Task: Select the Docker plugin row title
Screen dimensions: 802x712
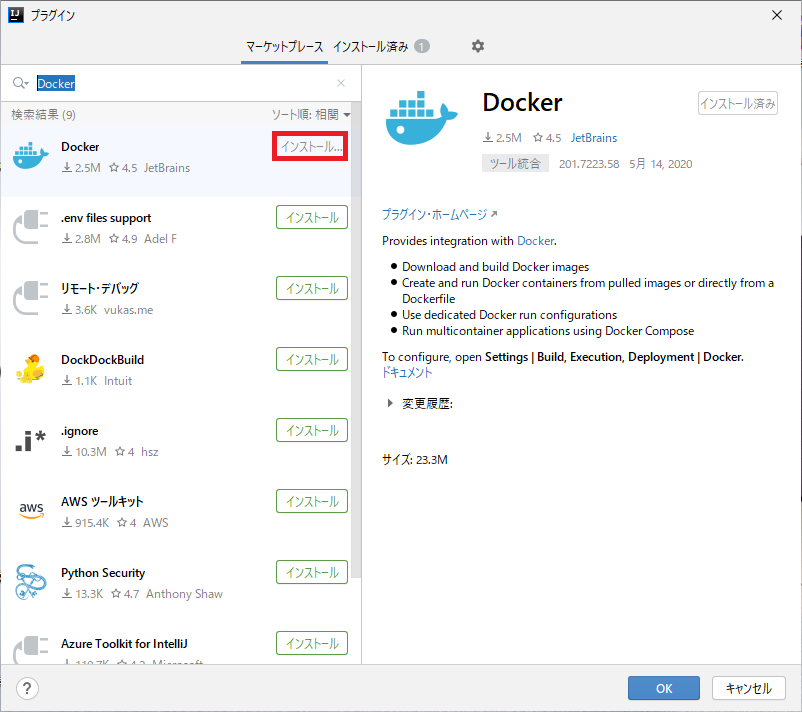Action: tap(80, 147)
